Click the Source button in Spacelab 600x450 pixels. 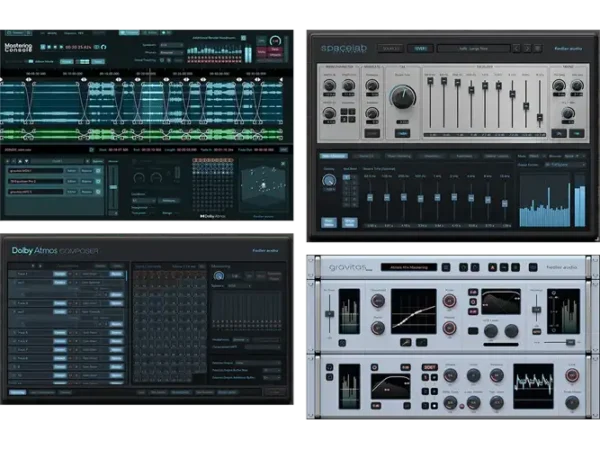(x=391, y=49)
